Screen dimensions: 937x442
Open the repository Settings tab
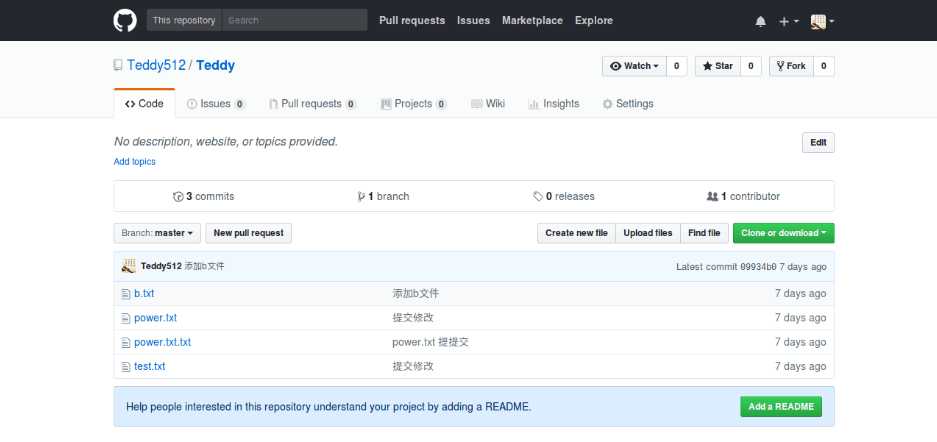tap(628, 103)
